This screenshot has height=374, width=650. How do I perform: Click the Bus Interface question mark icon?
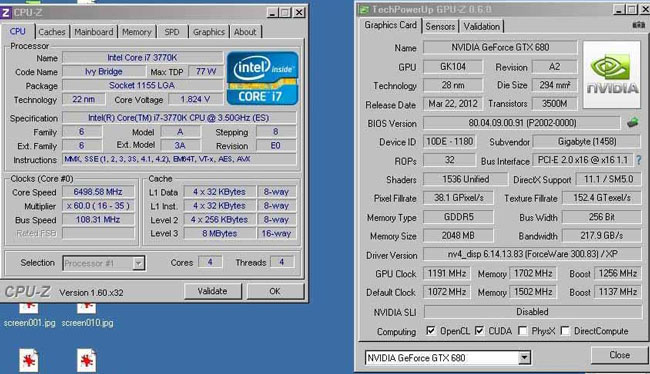(x=639, y=160)
